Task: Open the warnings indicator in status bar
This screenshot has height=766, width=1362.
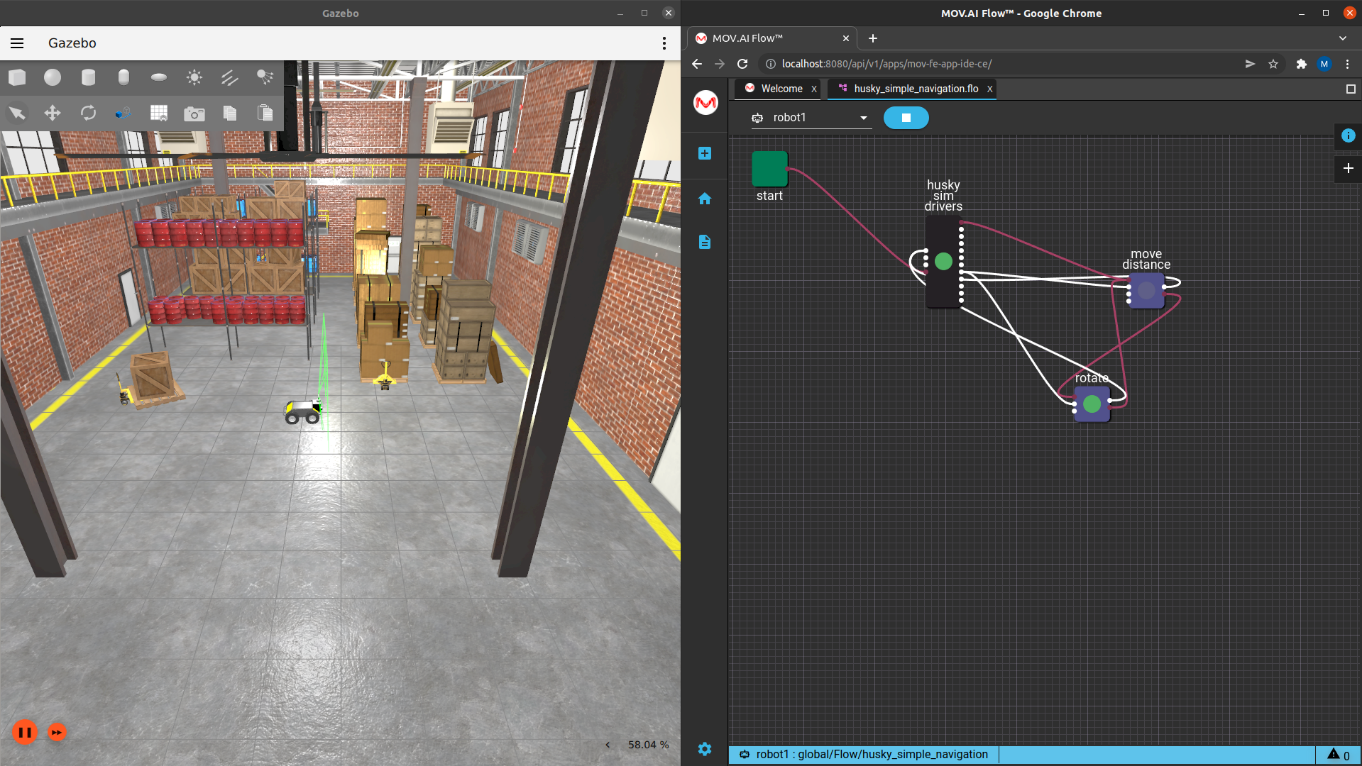Action: (1339, 755)
